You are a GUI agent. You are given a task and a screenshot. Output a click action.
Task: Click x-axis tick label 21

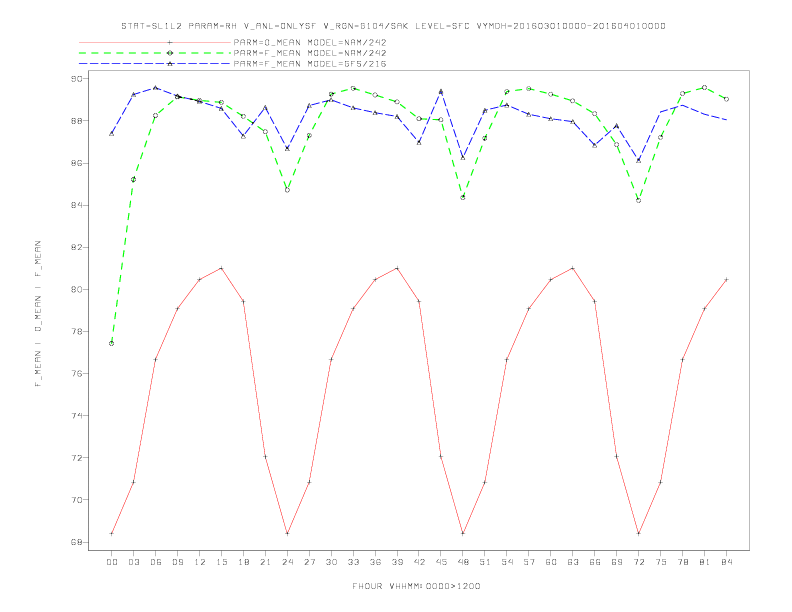click(x=265, y=562)
